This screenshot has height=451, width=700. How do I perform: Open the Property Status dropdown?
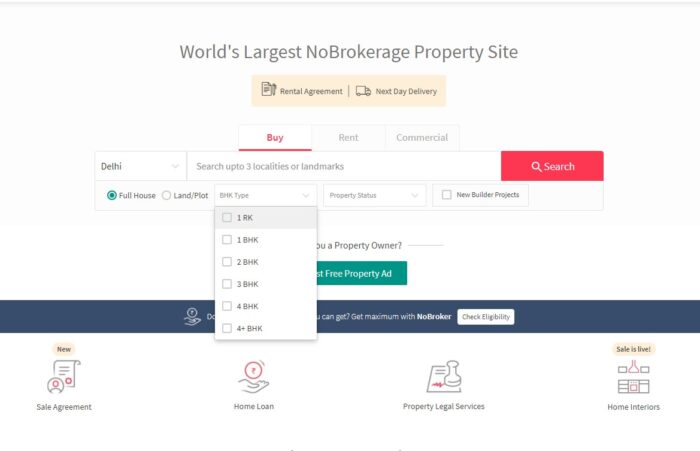(374, 195)
